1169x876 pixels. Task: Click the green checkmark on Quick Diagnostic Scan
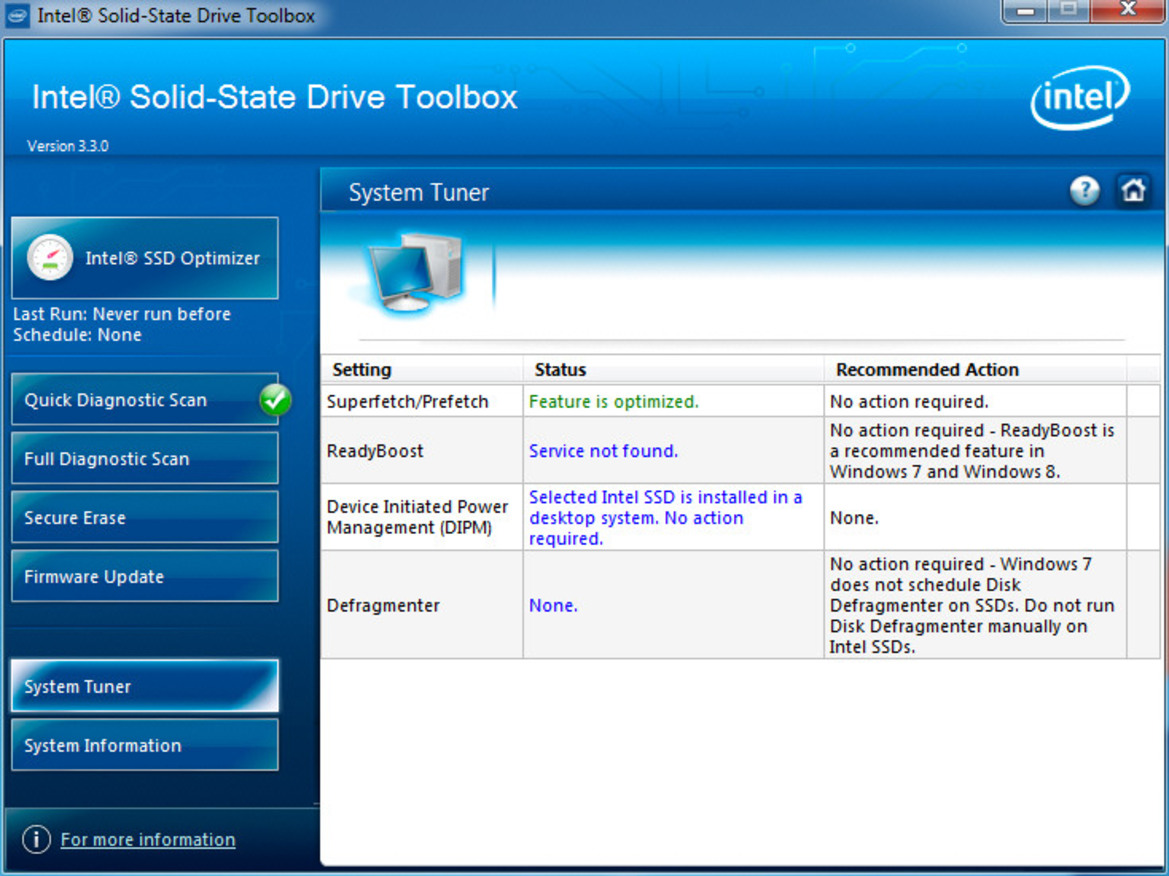point(275,400)
